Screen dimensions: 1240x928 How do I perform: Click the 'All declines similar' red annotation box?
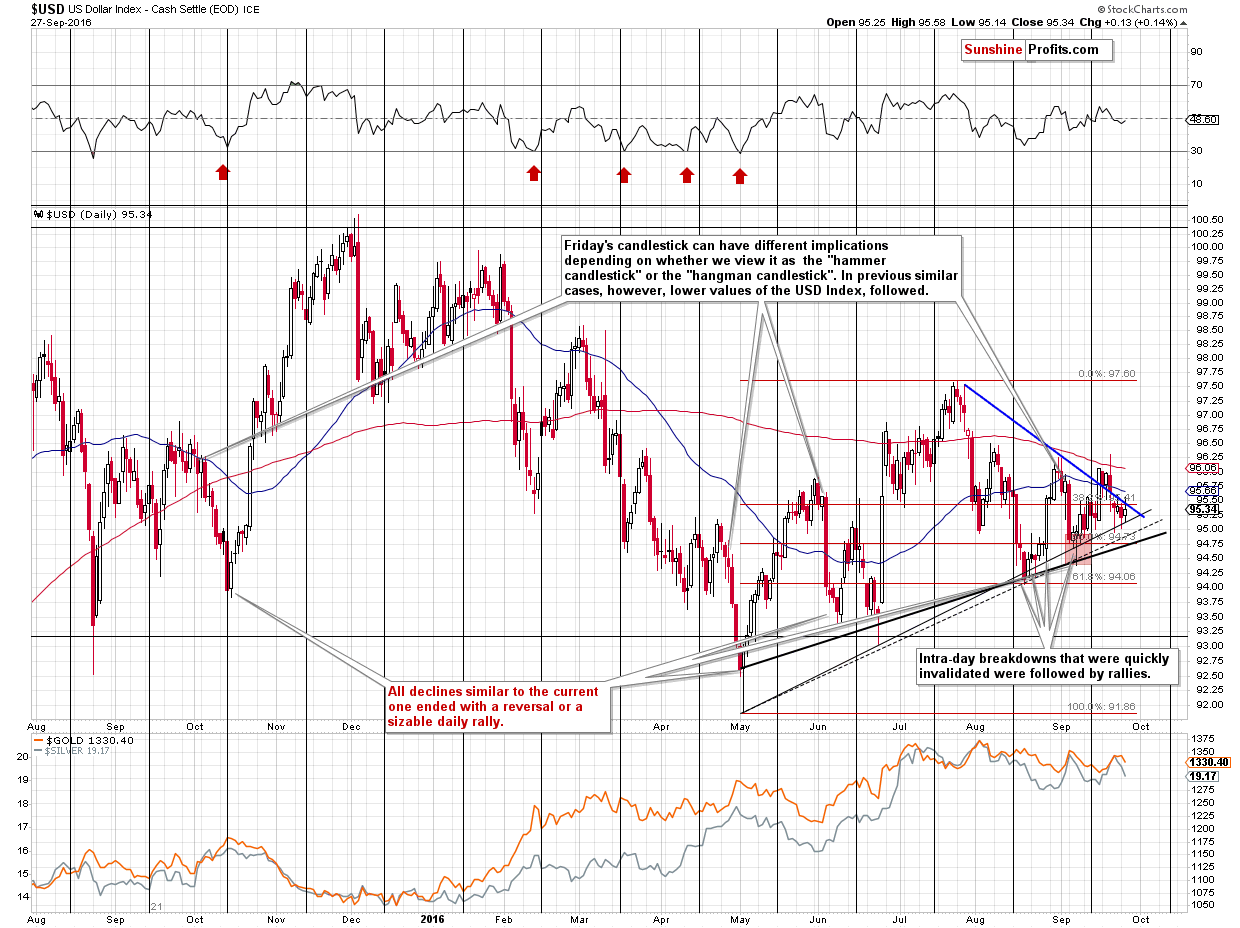(x=497, y=708)
